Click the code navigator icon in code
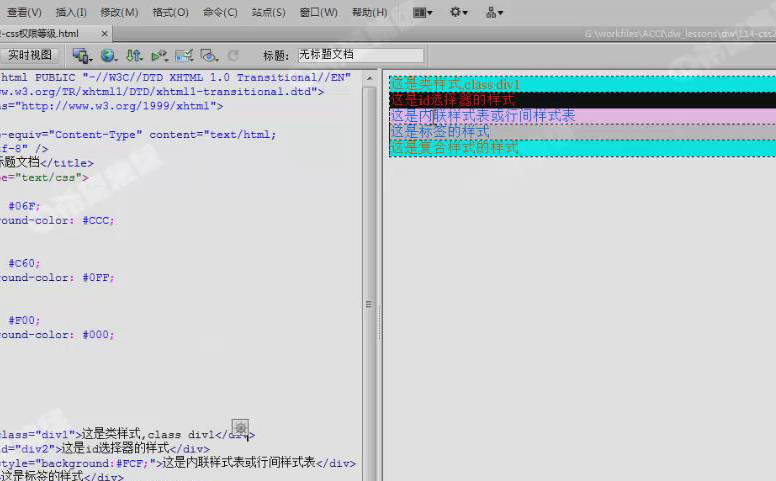This screenshot has height=481, width=776. click(240, 428)
